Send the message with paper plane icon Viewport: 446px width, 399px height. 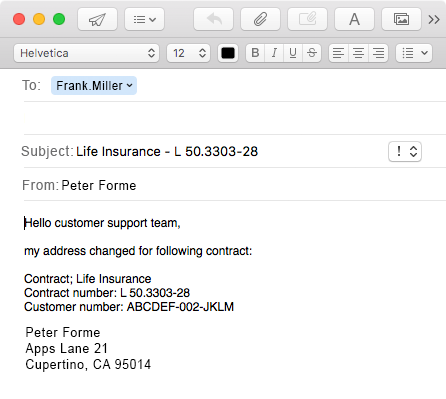coord(97,19)
